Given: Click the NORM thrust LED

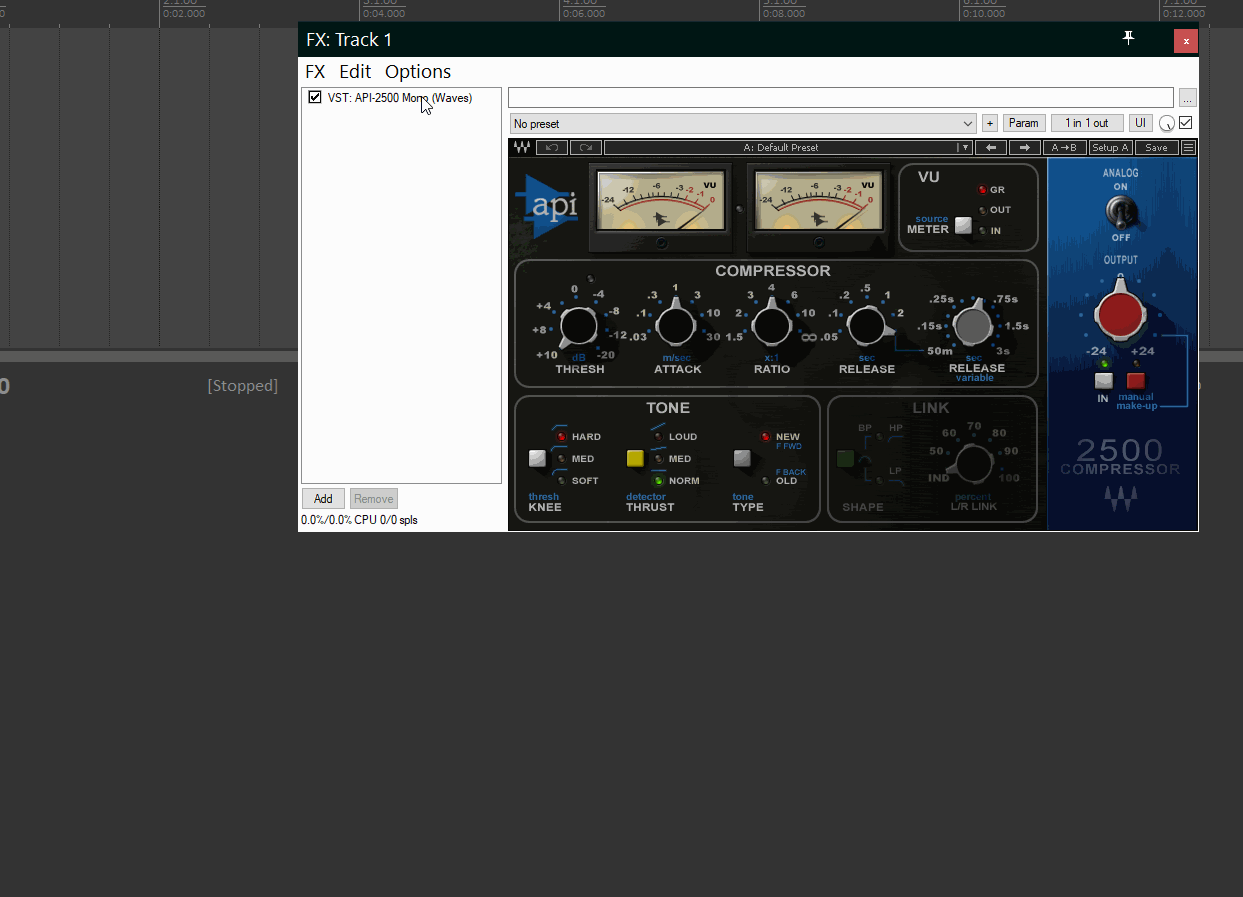Looking at the screenshot, I should click(x=658, y=481).
